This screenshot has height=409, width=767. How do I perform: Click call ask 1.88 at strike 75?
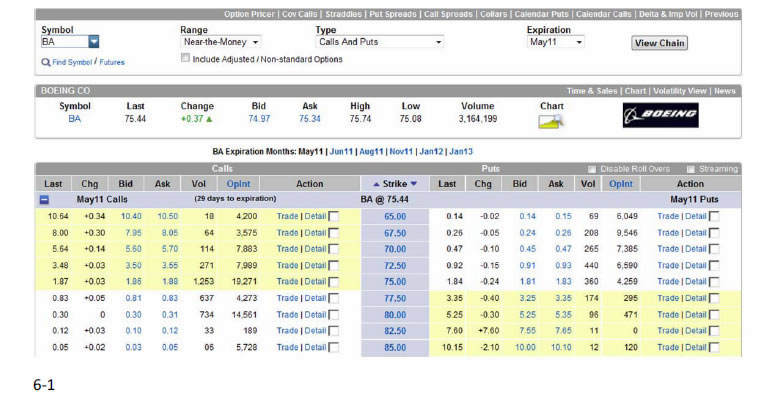pos(170,282)
